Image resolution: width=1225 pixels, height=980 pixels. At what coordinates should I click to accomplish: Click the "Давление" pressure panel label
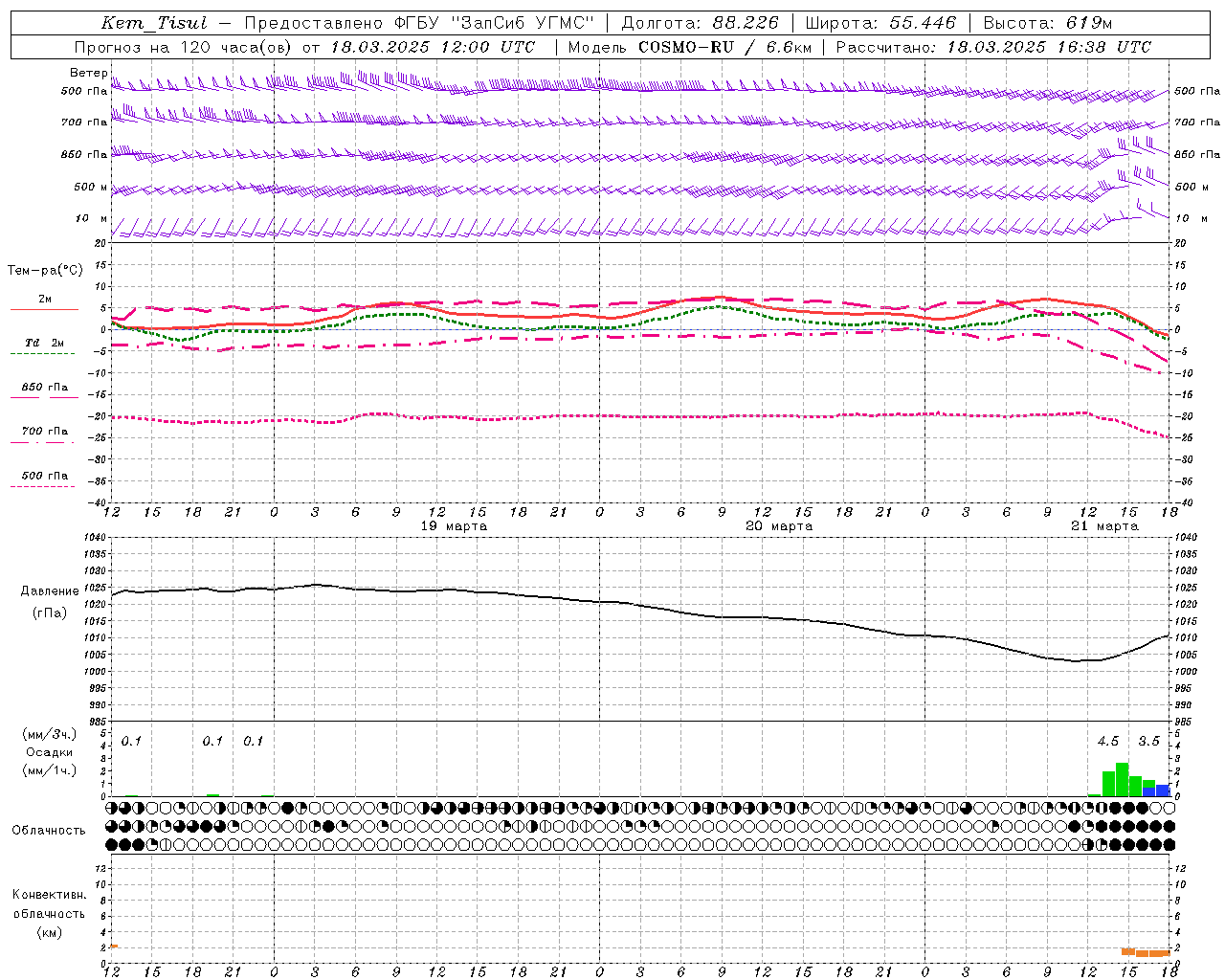point(50,591)
